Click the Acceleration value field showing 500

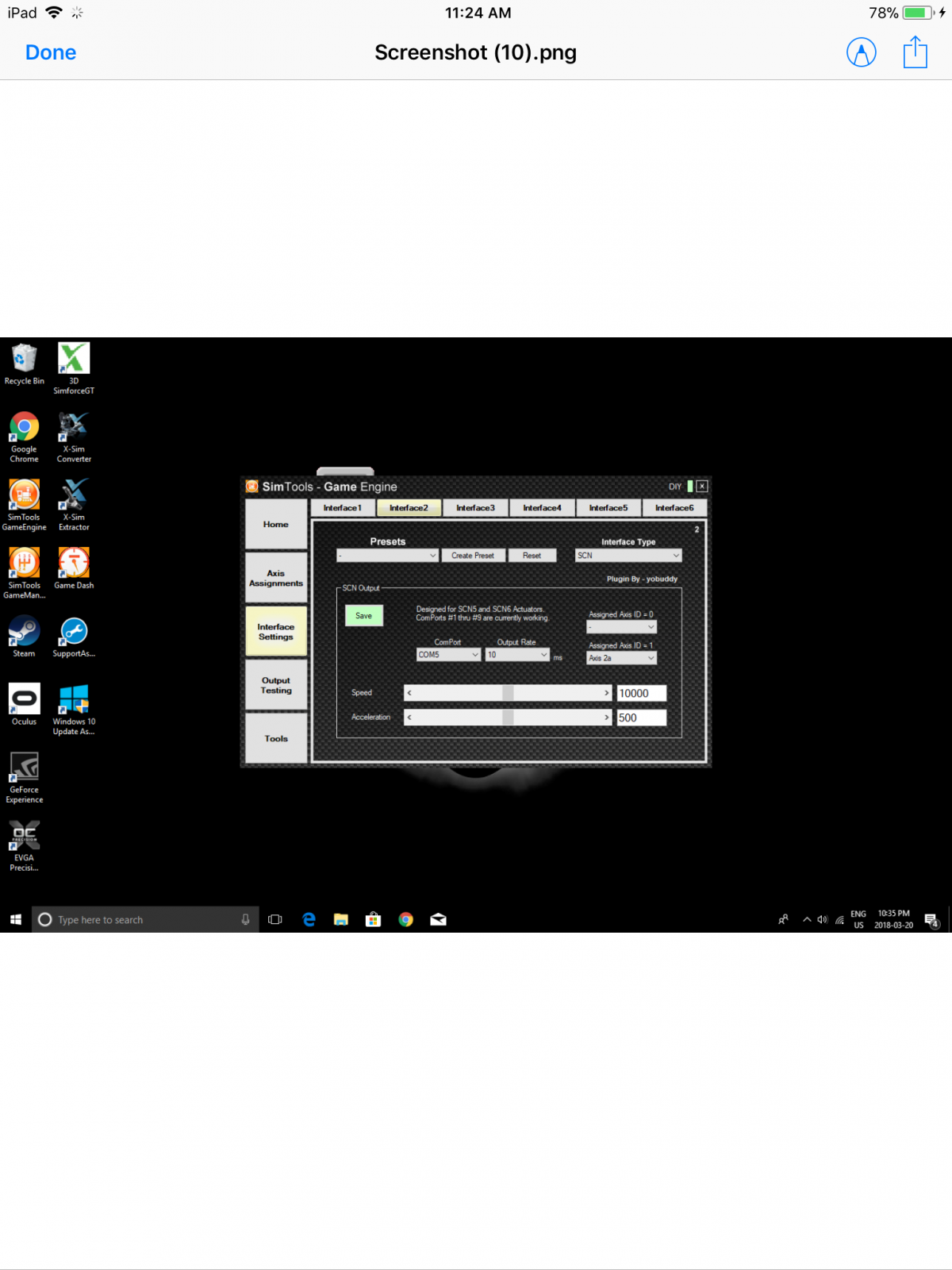click(642, 718)
